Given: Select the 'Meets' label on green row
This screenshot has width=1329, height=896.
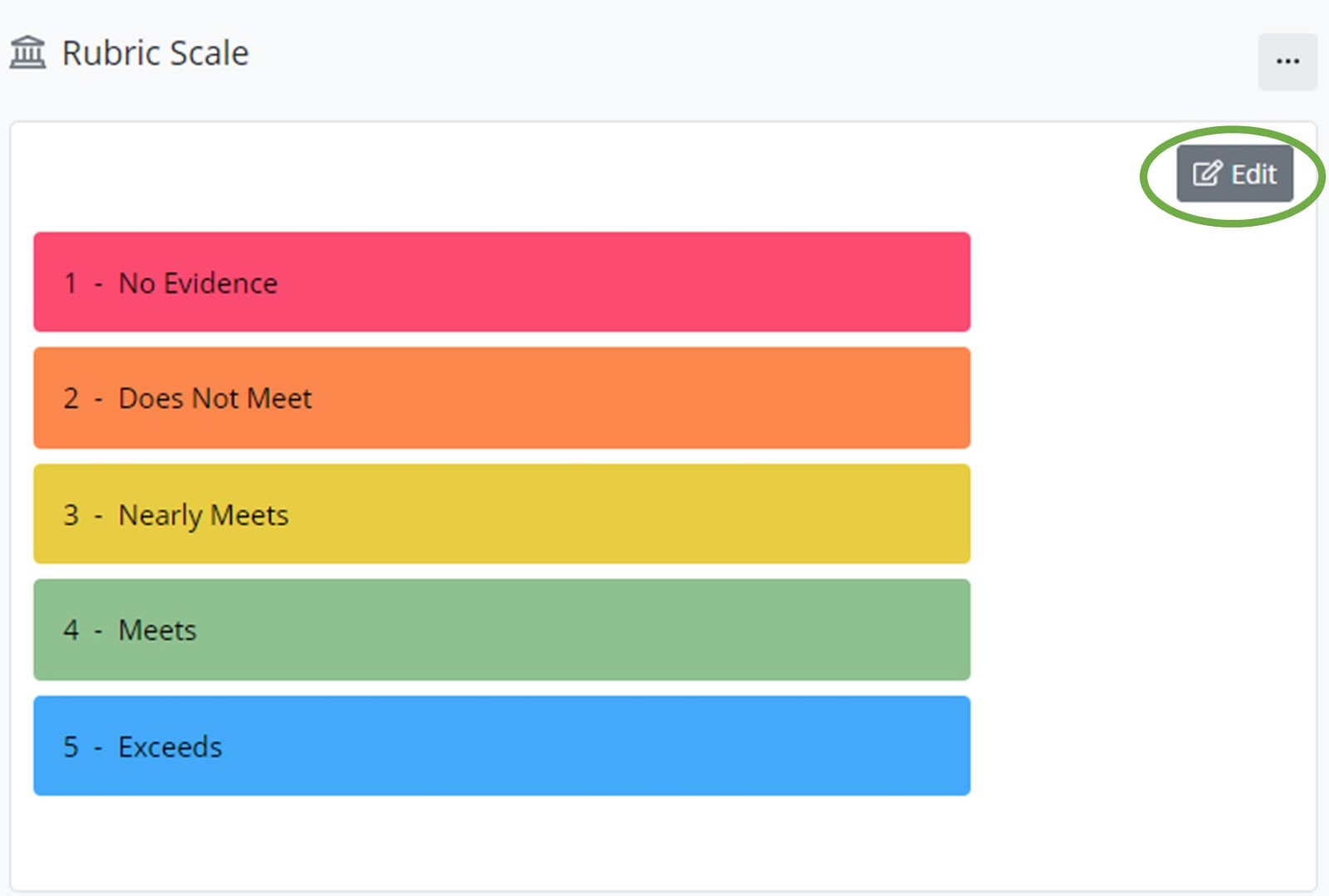Looking at the screenshot, I should pos(158,630).
